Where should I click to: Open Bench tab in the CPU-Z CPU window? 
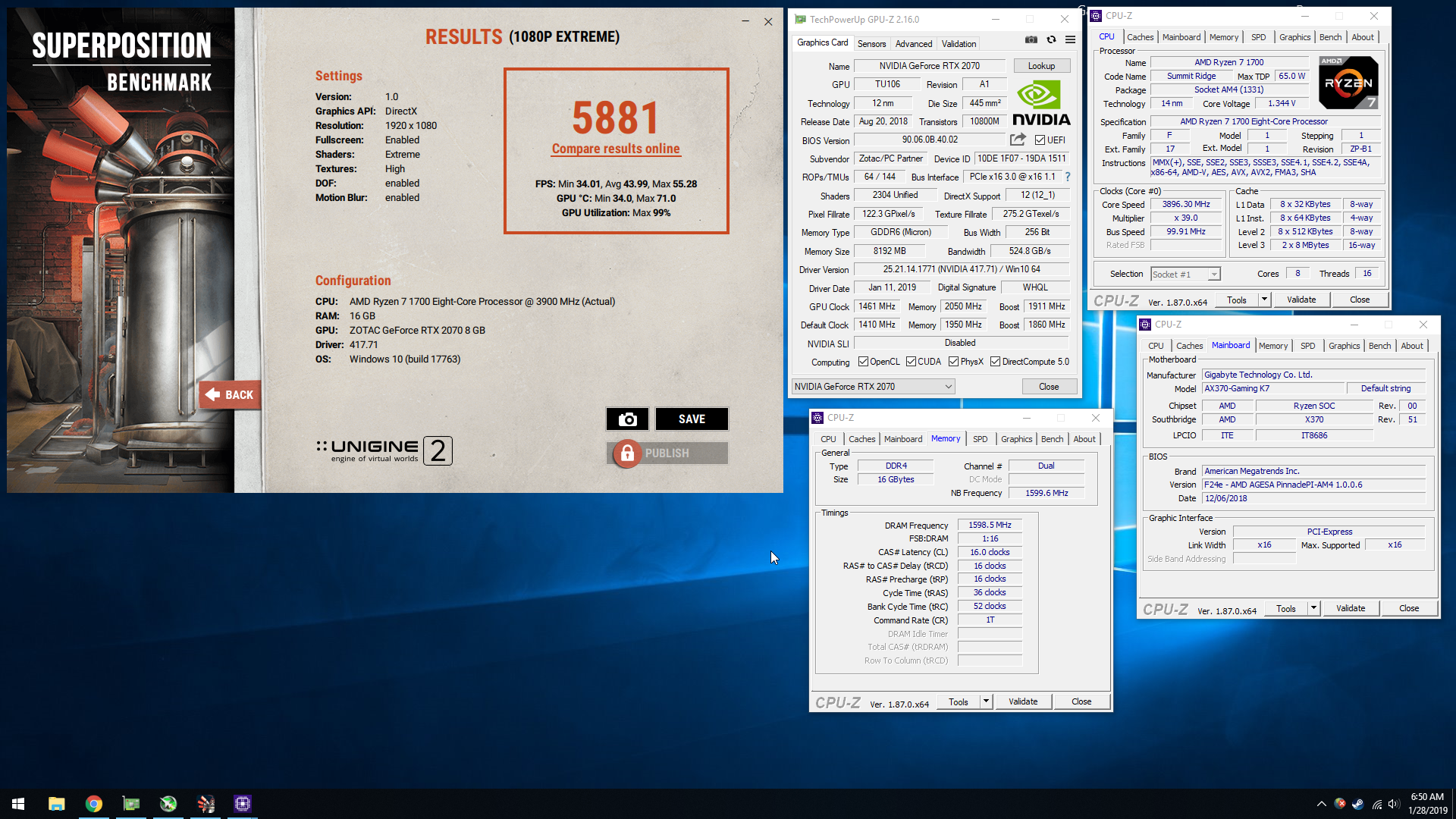[x=1330, y=37]
